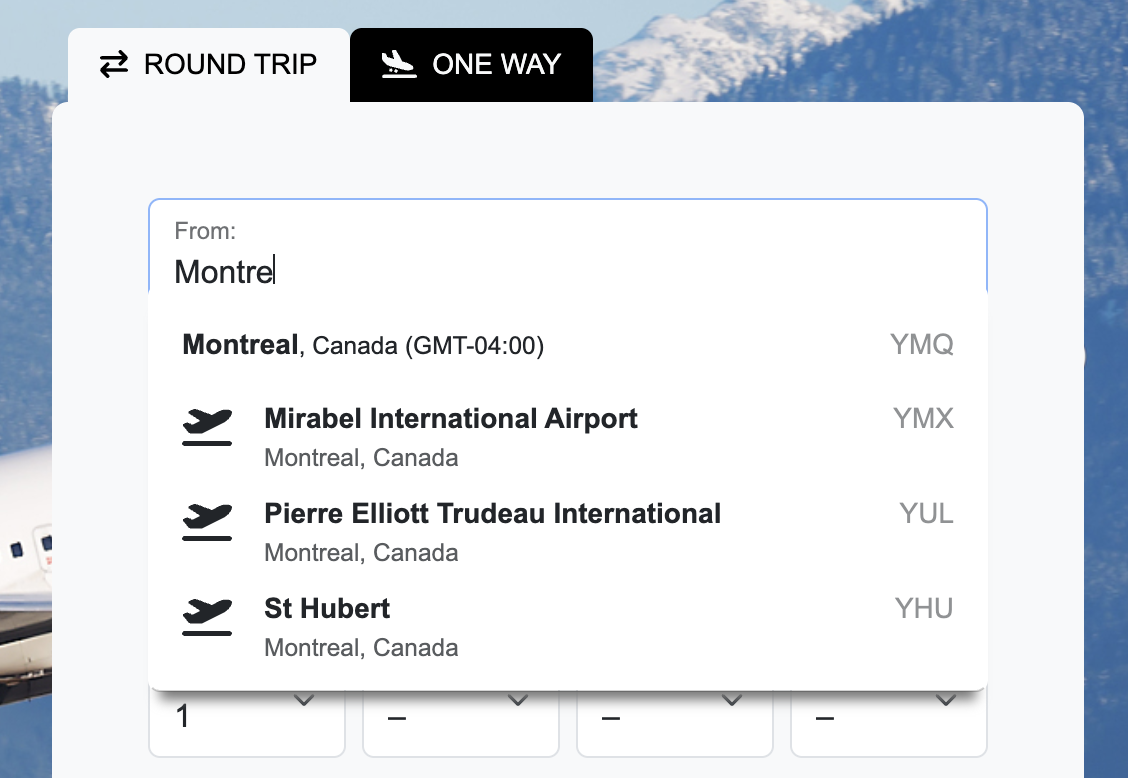Select the YHU airport code

pyautogui.click(x=922, y=608)
